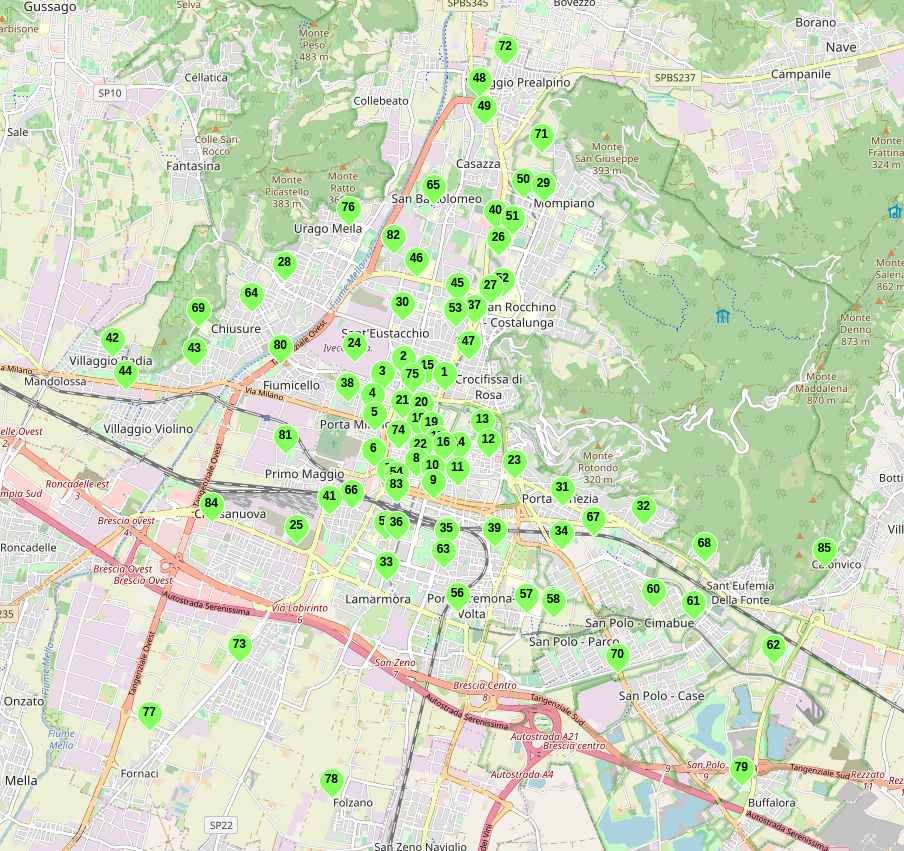Select marker 33 above Lamarmora
This screenshot has height=851, width=904.
coord(386,566)
